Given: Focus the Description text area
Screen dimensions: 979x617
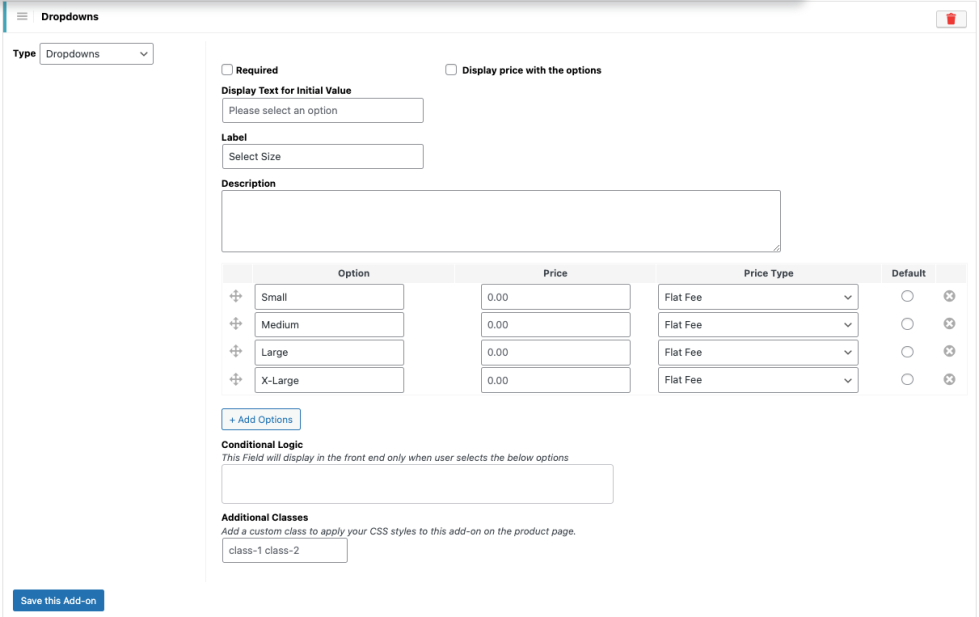Looking at the screenshot, I should 500,221.
